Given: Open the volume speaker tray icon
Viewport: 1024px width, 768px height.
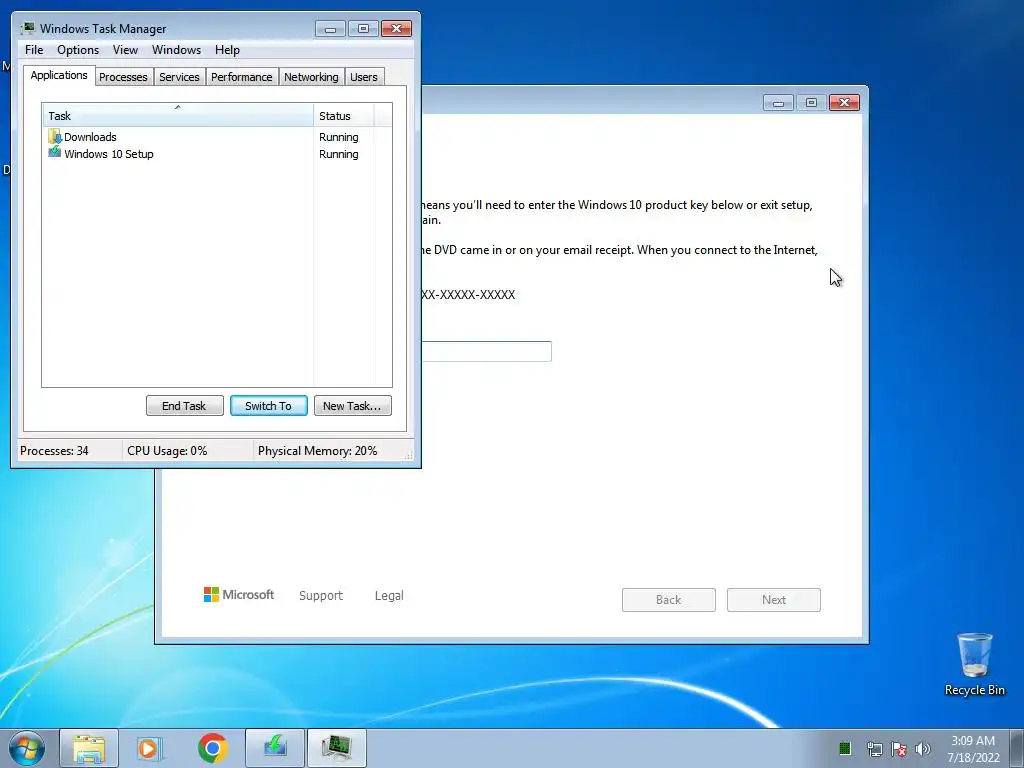Looking at the screenshot, I should 923,749.
